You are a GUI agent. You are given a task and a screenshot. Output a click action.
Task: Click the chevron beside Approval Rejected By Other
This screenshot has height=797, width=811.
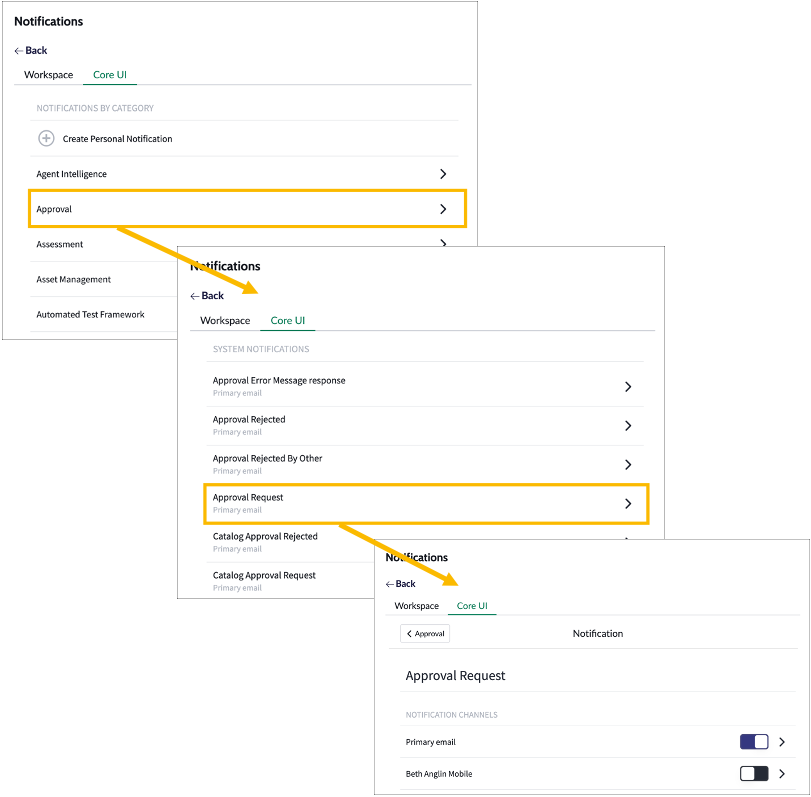click(628, 463)
